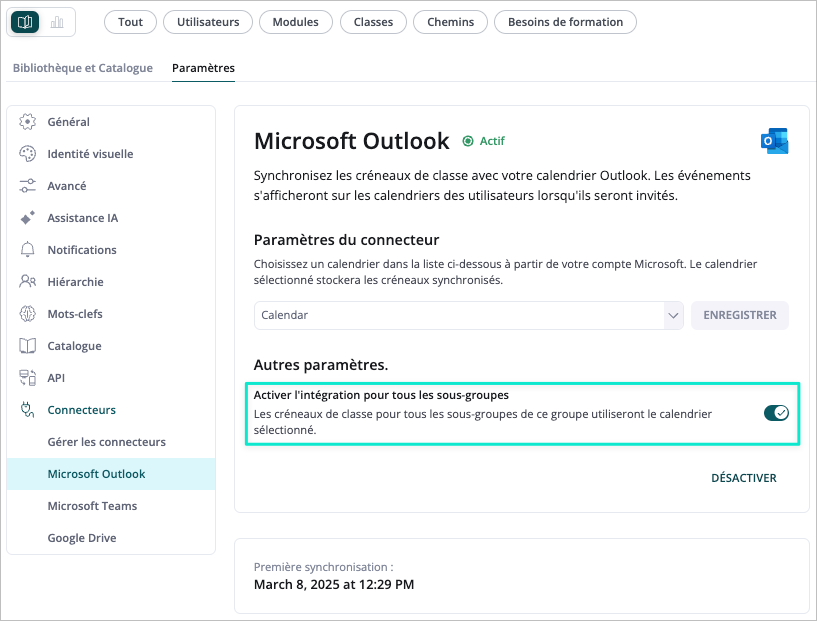Switch to the bar chart analytics icon
Viewport: 817px width, 621px height.
pos(57,22)
